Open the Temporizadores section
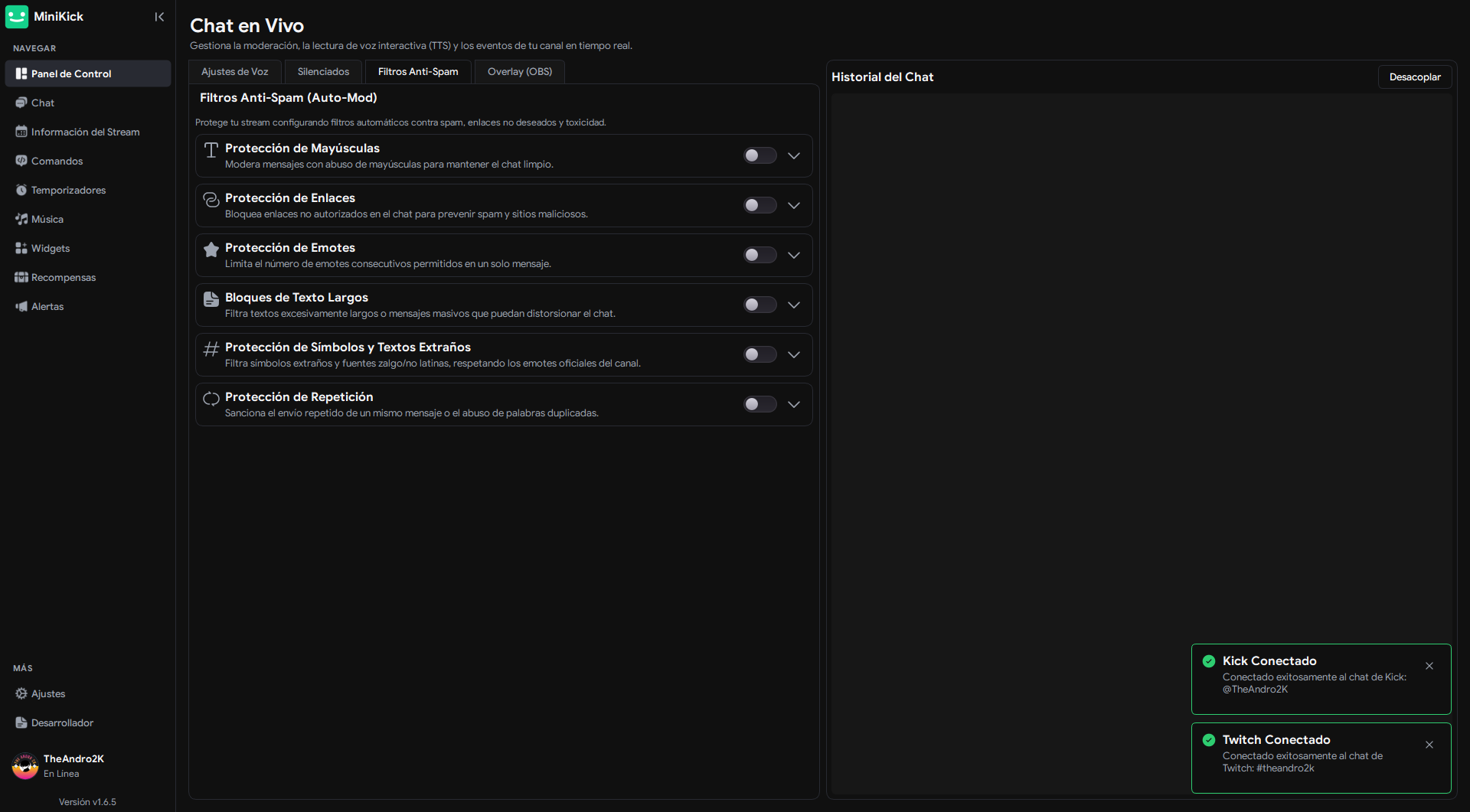Image resolution: width=1470 pixels, height=812 pixels. (88, 190)
